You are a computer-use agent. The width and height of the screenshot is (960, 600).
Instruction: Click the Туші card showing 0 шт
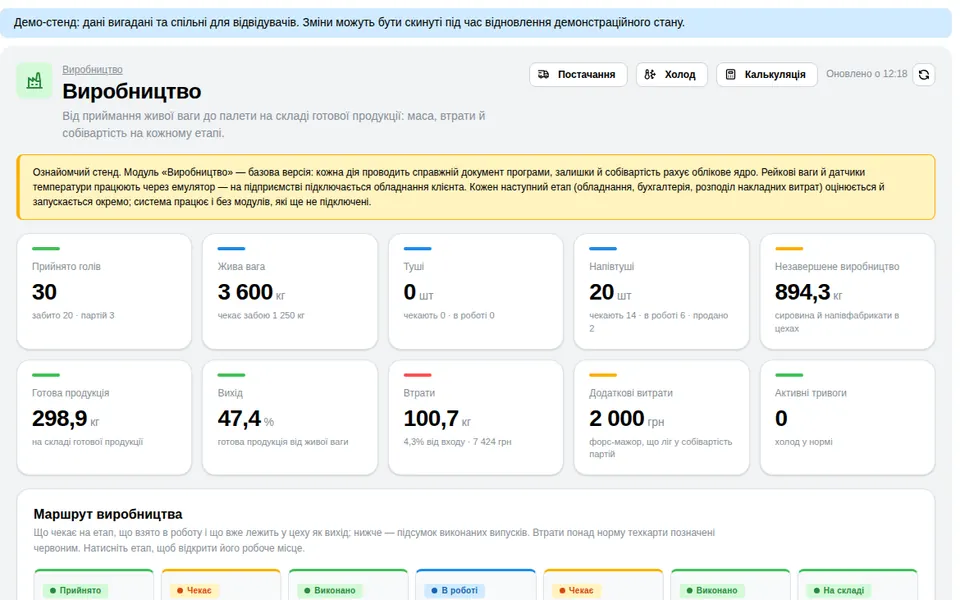(x=476, y=291)
